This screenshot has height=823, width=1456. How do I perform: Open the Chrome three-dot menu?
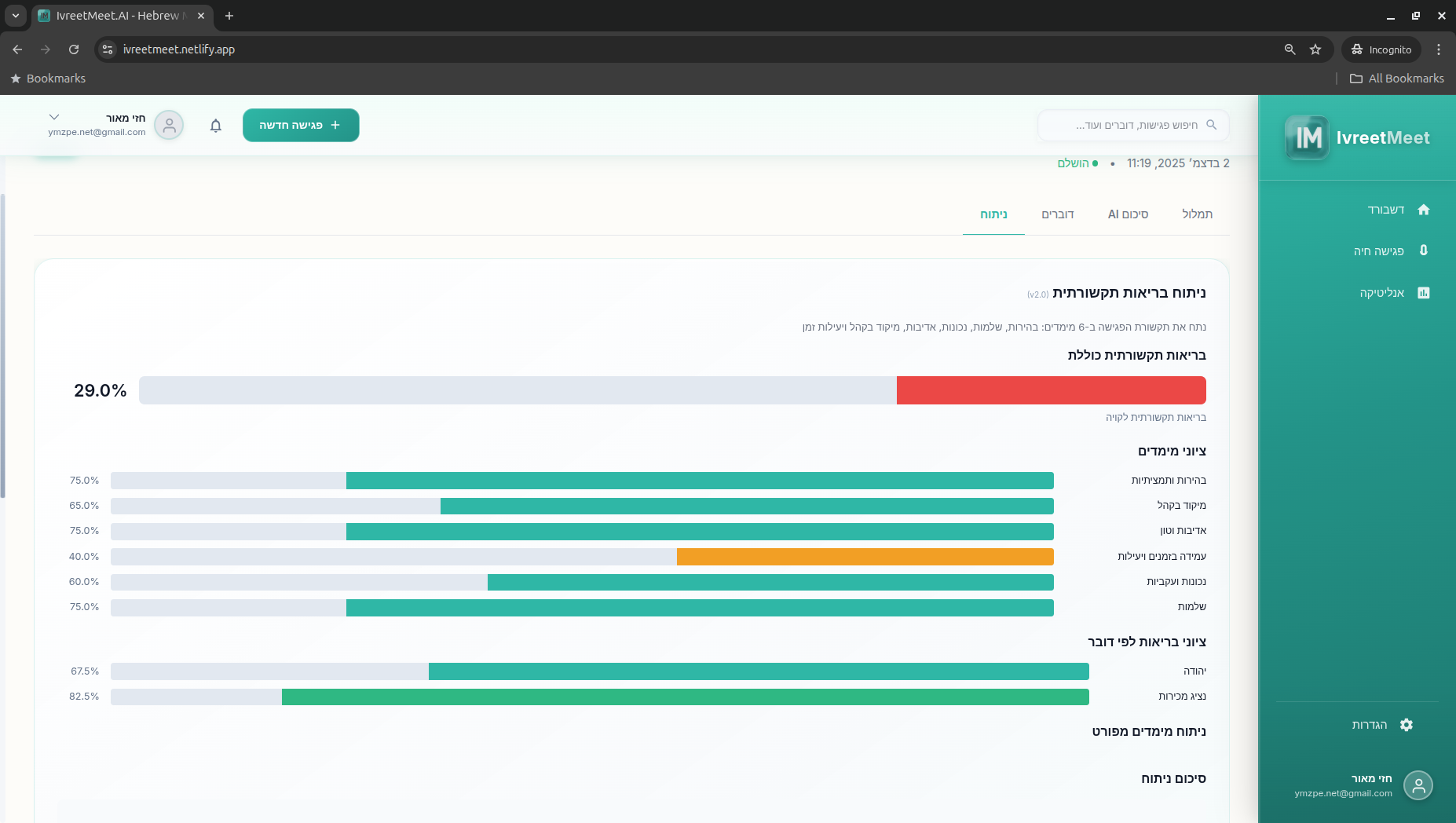(x=1438, y=49)
